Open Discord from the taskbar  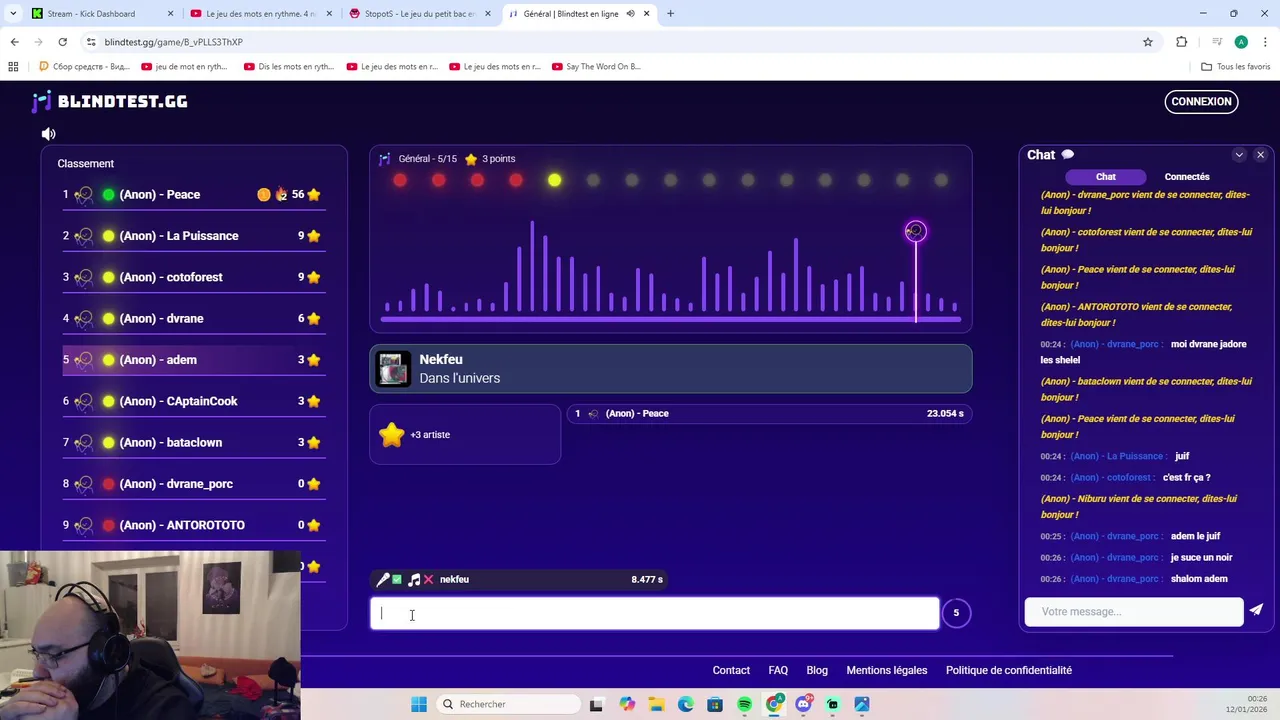803,704
